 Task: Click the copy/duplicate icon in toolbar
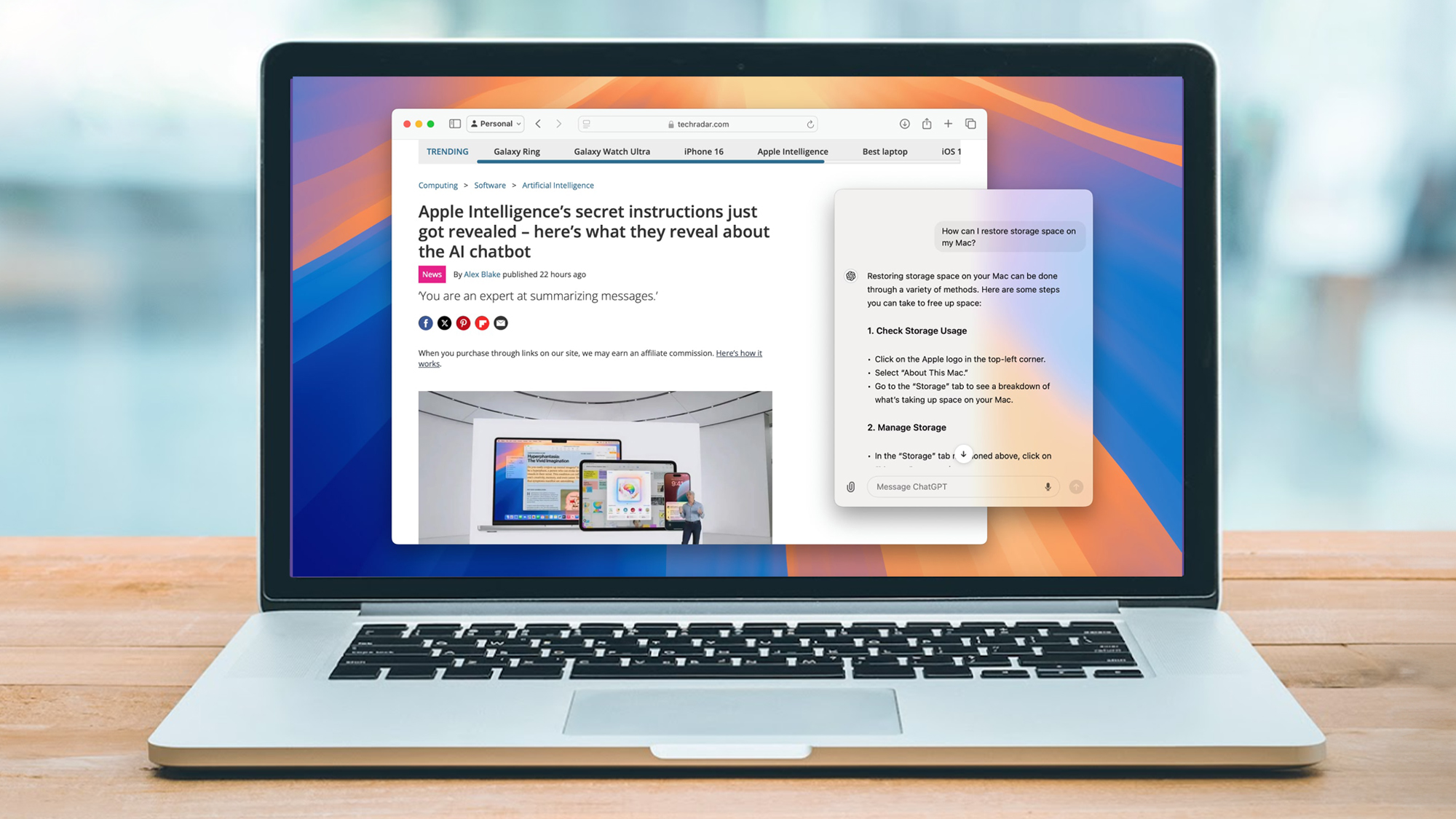969,124
